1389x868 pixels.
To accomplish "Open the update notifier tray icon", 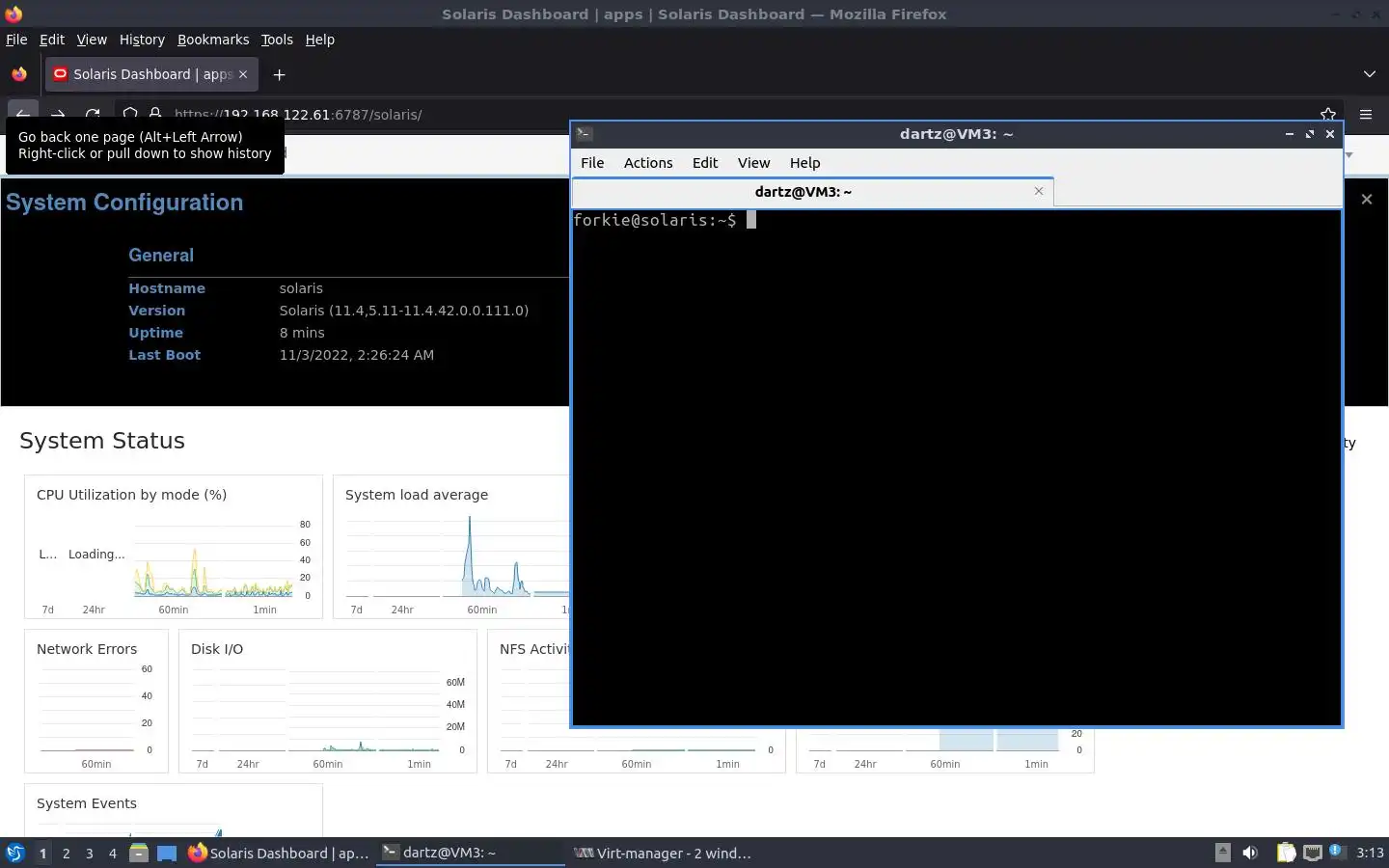I will (1336, 852).
